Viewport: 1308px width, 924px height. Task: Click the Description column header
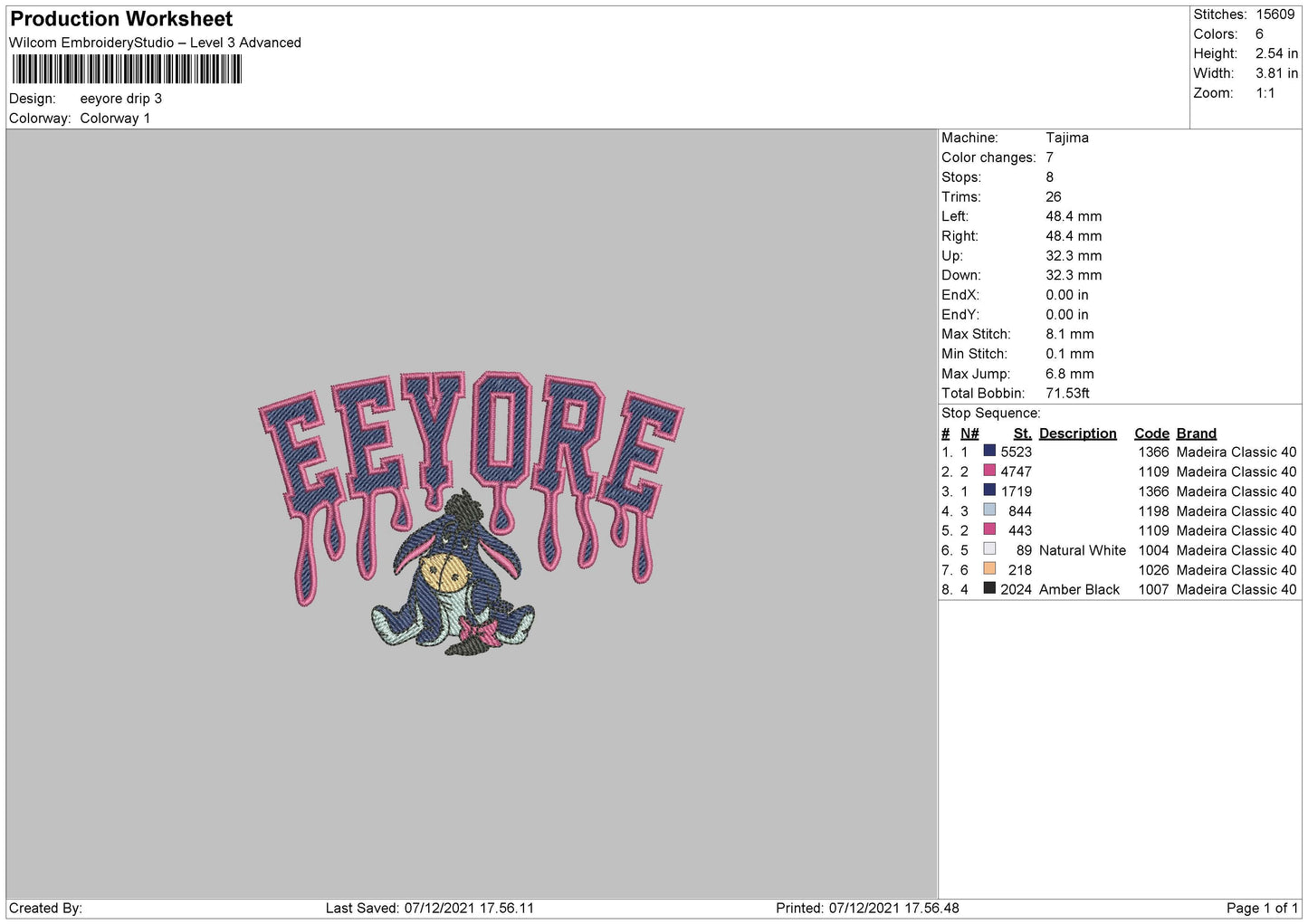tap(1078, 433)
